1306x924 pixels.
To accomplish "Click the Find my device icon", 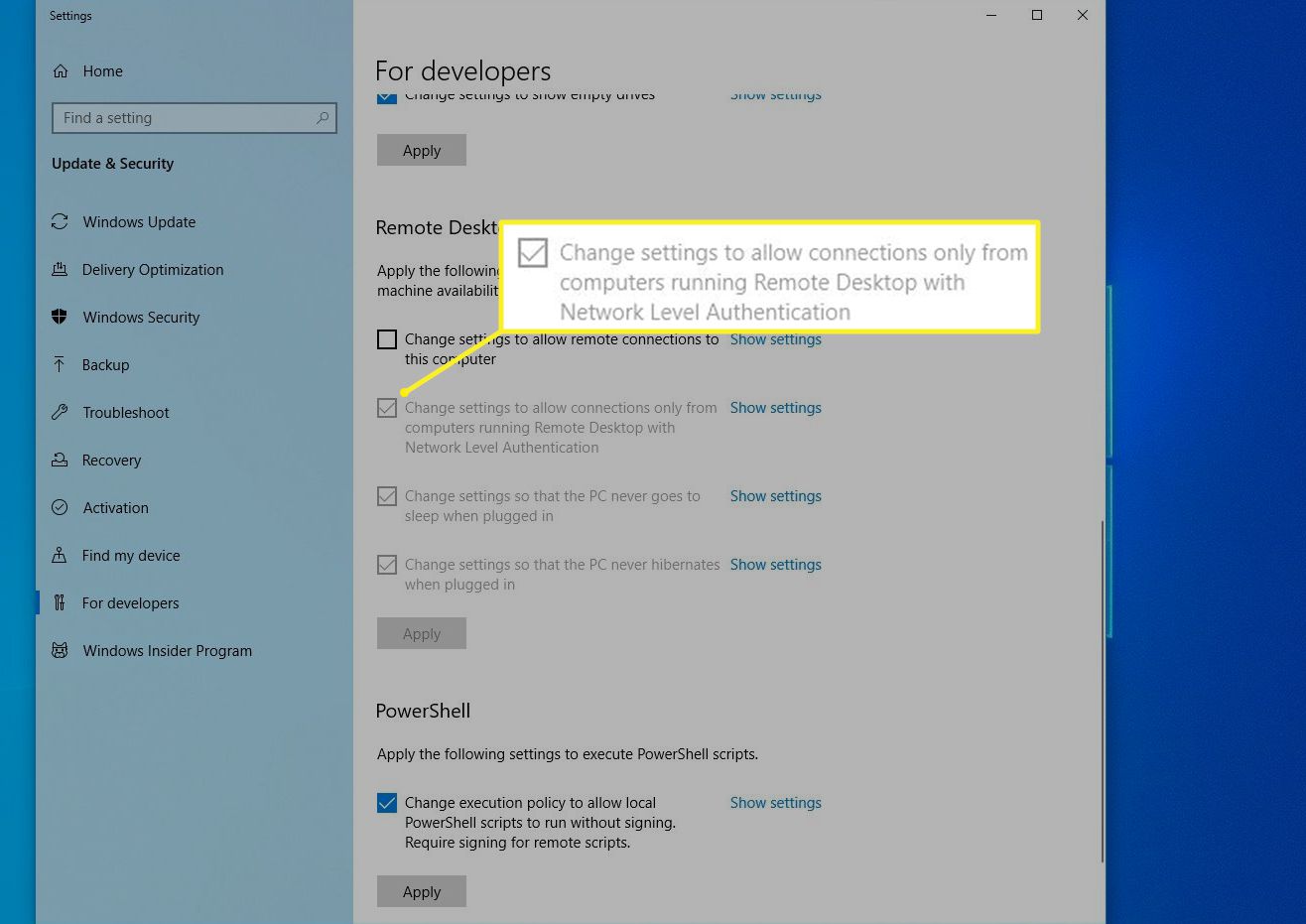I will tap(60, 556).
